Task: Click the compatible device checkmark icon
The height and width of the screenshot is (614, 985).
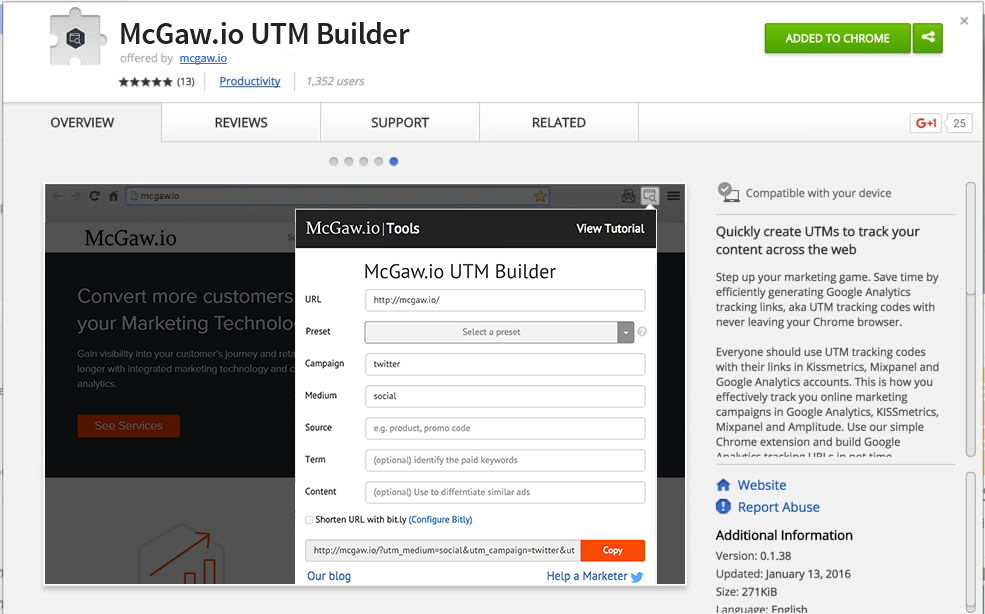Action: click(728, 192)
